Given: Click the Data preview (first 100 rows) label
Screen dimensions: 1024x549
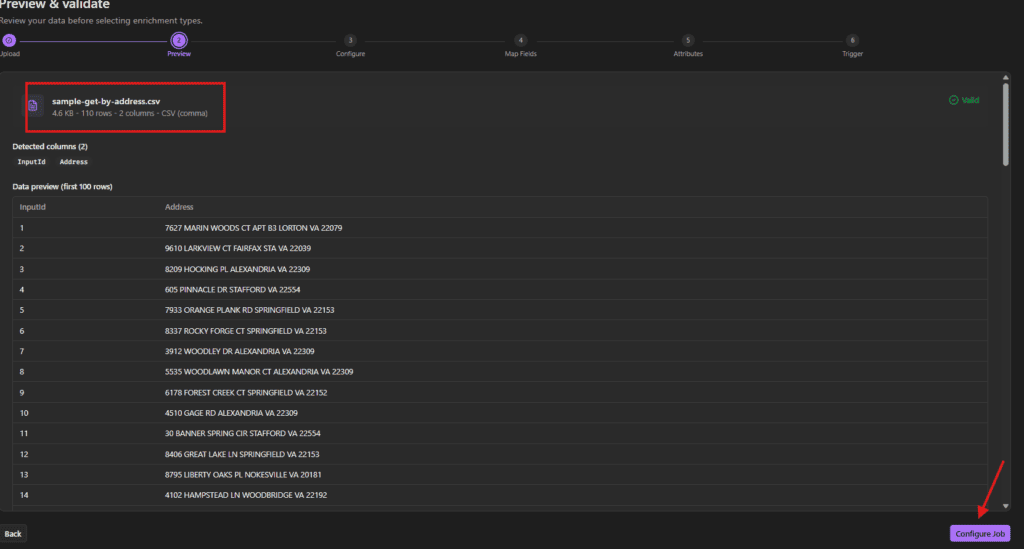Looking at the screenshot, I should point(62,187).
